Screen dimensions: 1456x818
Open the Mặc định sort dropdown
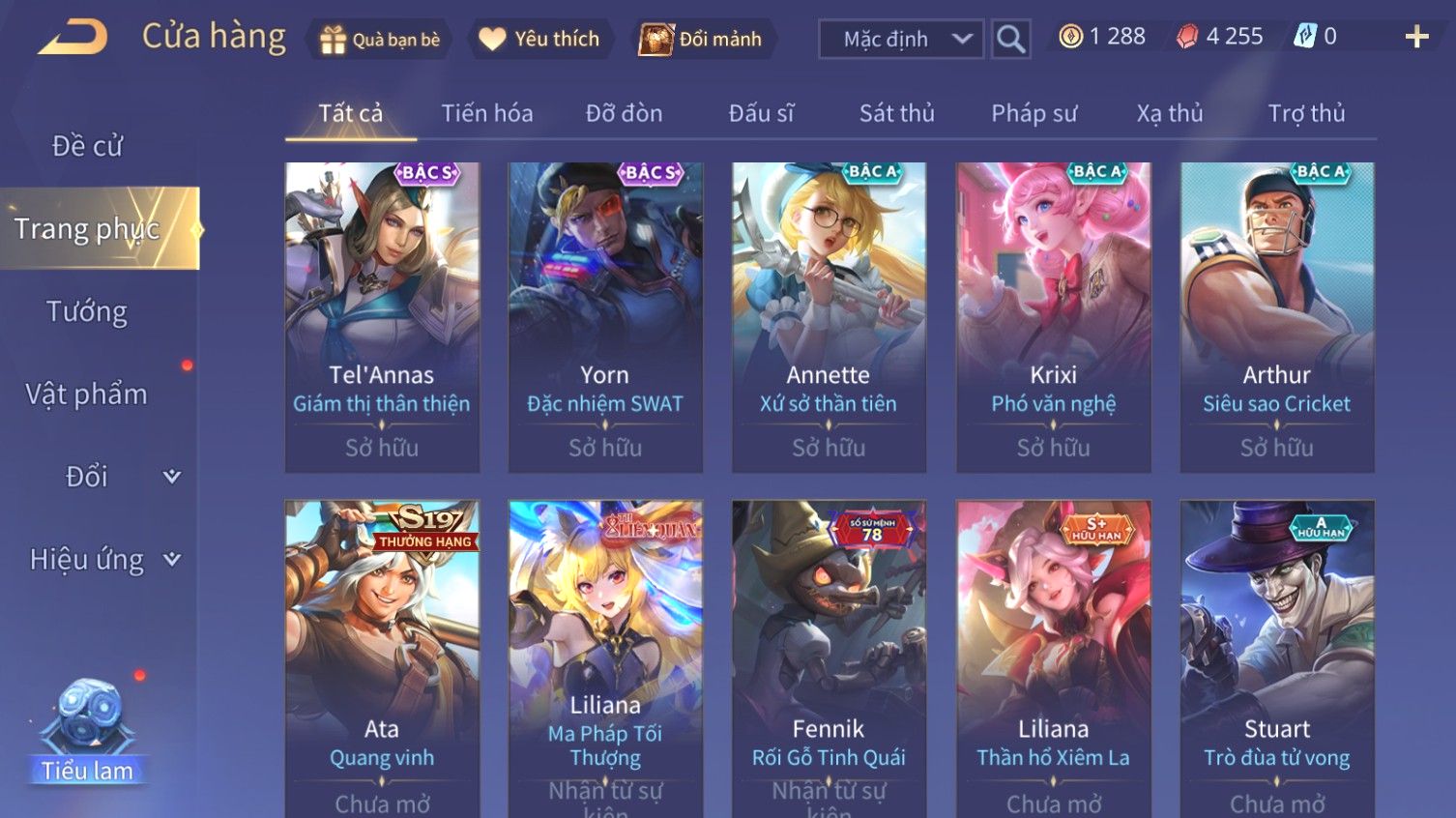pyautogui.click(x=901, y=40)
